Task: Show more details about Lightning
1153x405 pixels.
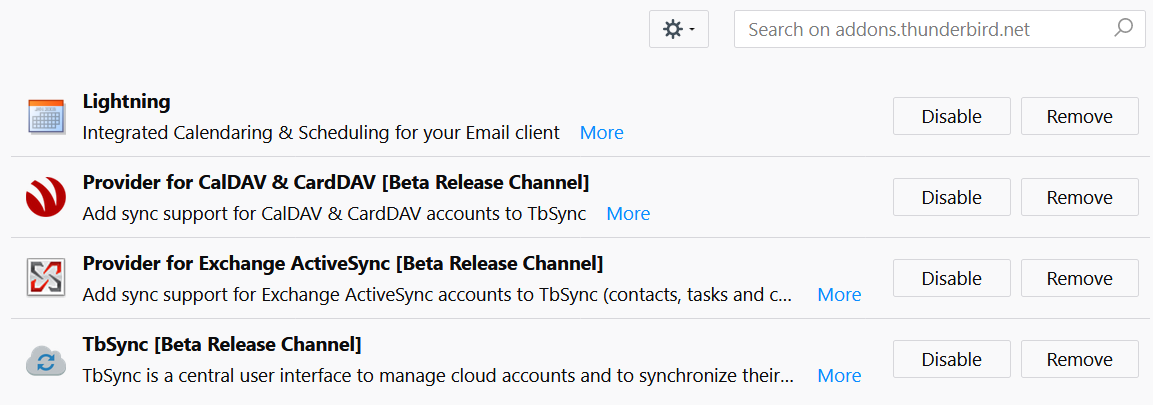Action: 601,132
